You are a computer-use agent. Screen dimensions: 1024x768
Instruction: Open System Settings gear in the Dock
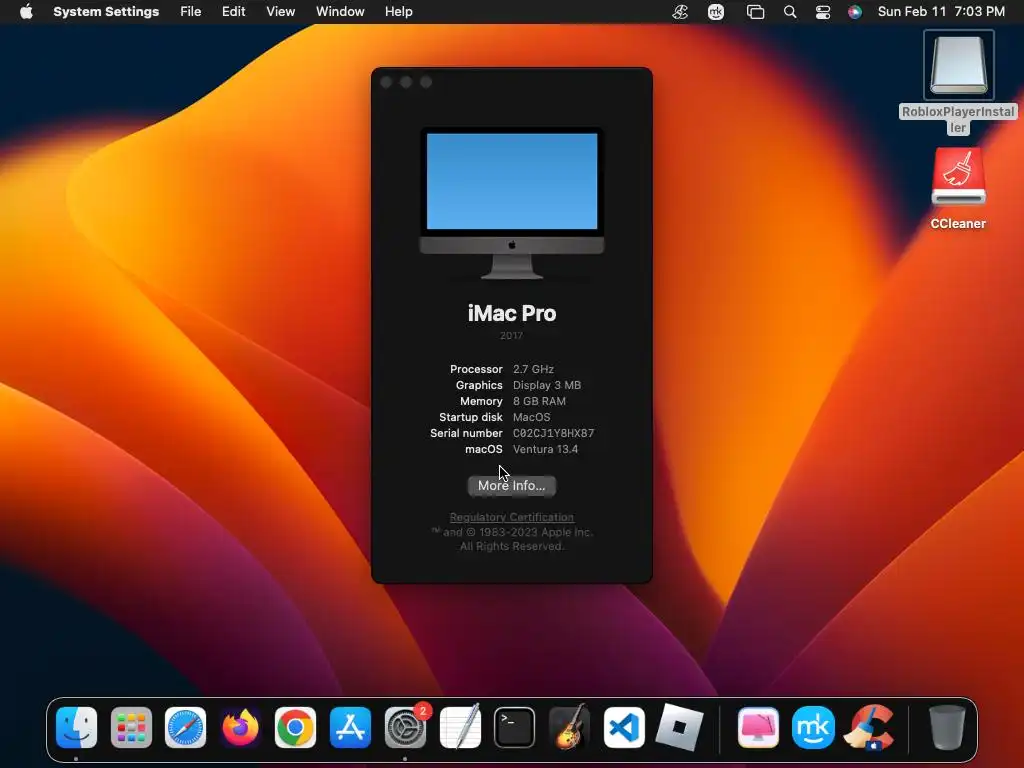point(405,727)
